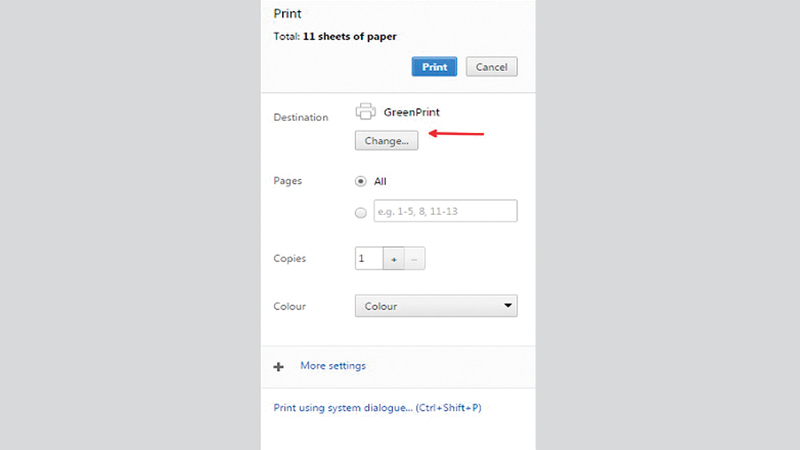Increase copies with the plus stepper
Image resolution: width=800 pixels, height=450 pixels.
393,259
